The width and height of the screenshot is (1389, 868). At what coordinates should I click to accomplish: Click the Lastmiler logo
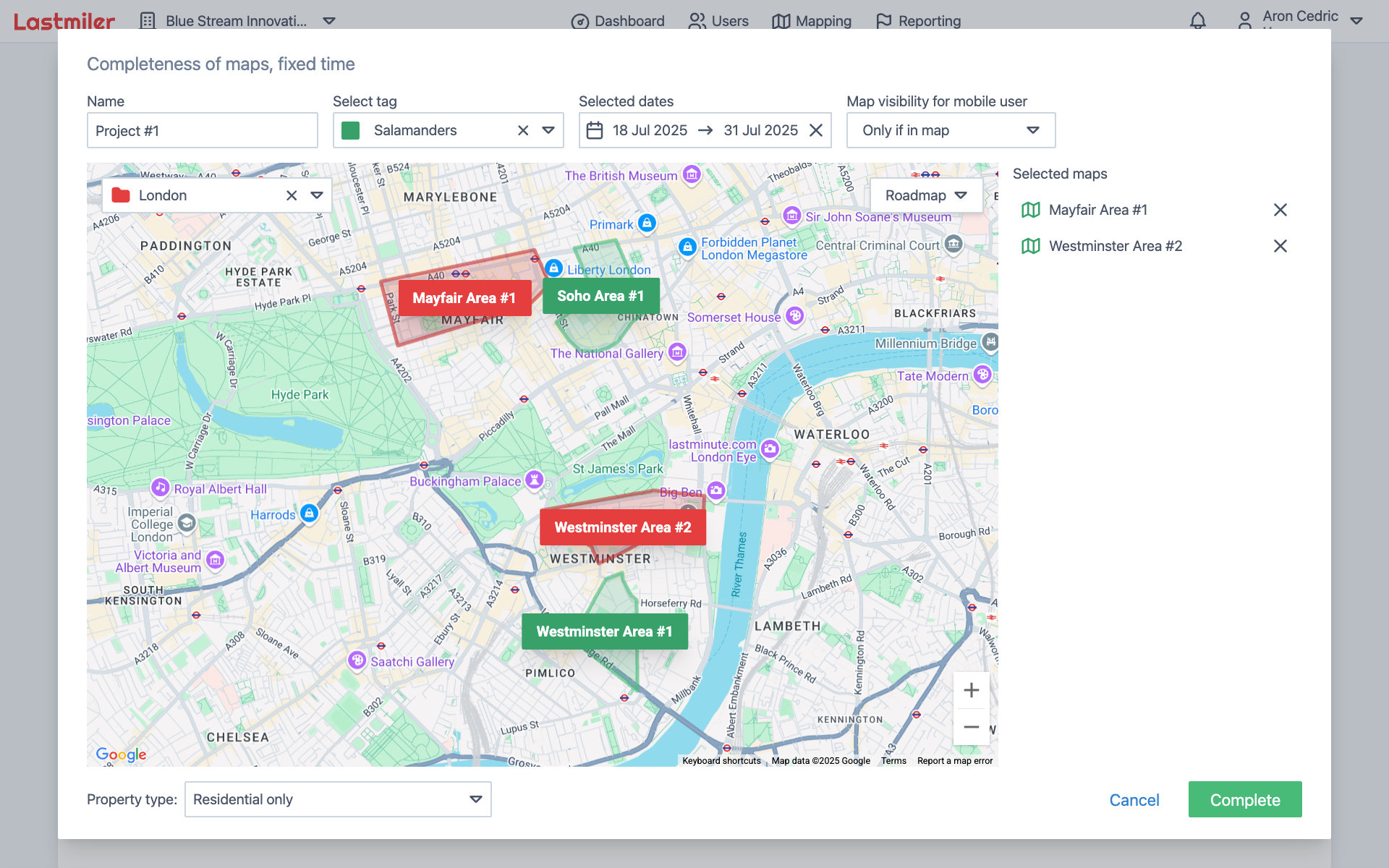click(x=64, y=22)
